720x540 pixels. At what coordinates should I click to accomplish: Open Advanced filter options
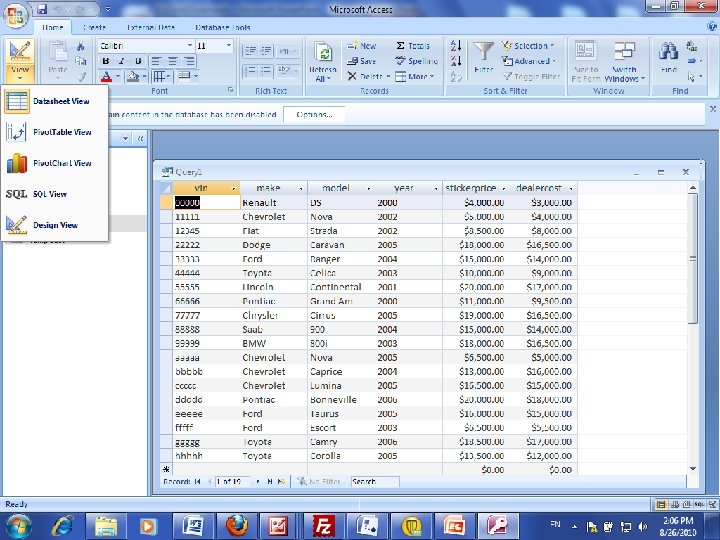click(529, 61)
